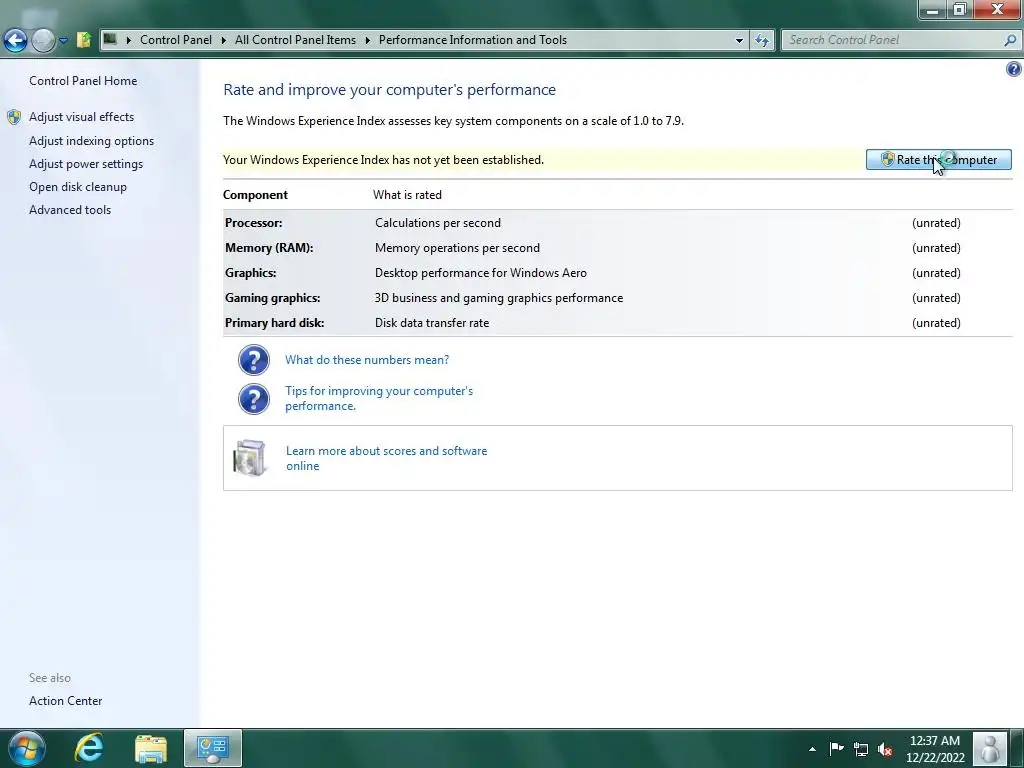Click 'Desktop performance for Windows Aero' text
This screenshot has height=768, width=1024.
click(481, 273)
